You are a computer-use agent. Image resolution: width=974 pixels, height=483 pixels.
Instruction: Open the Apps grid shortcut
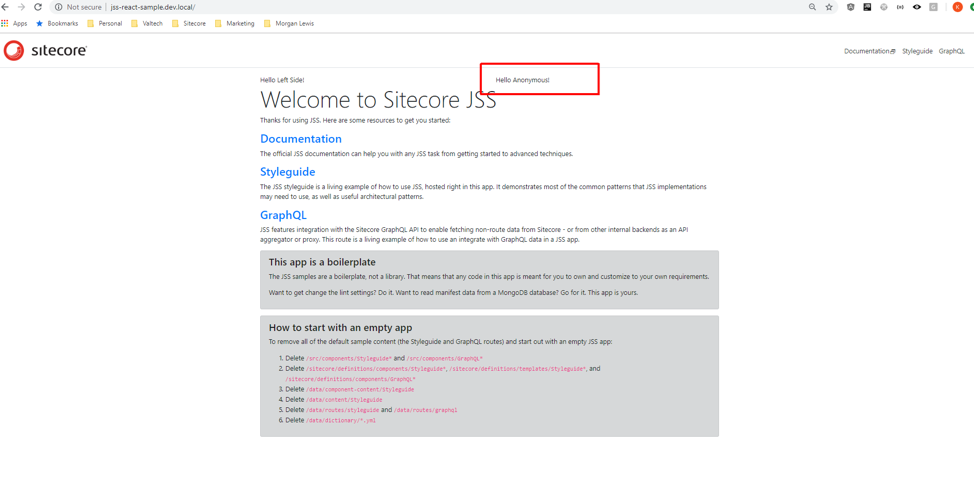pos(14,23)
